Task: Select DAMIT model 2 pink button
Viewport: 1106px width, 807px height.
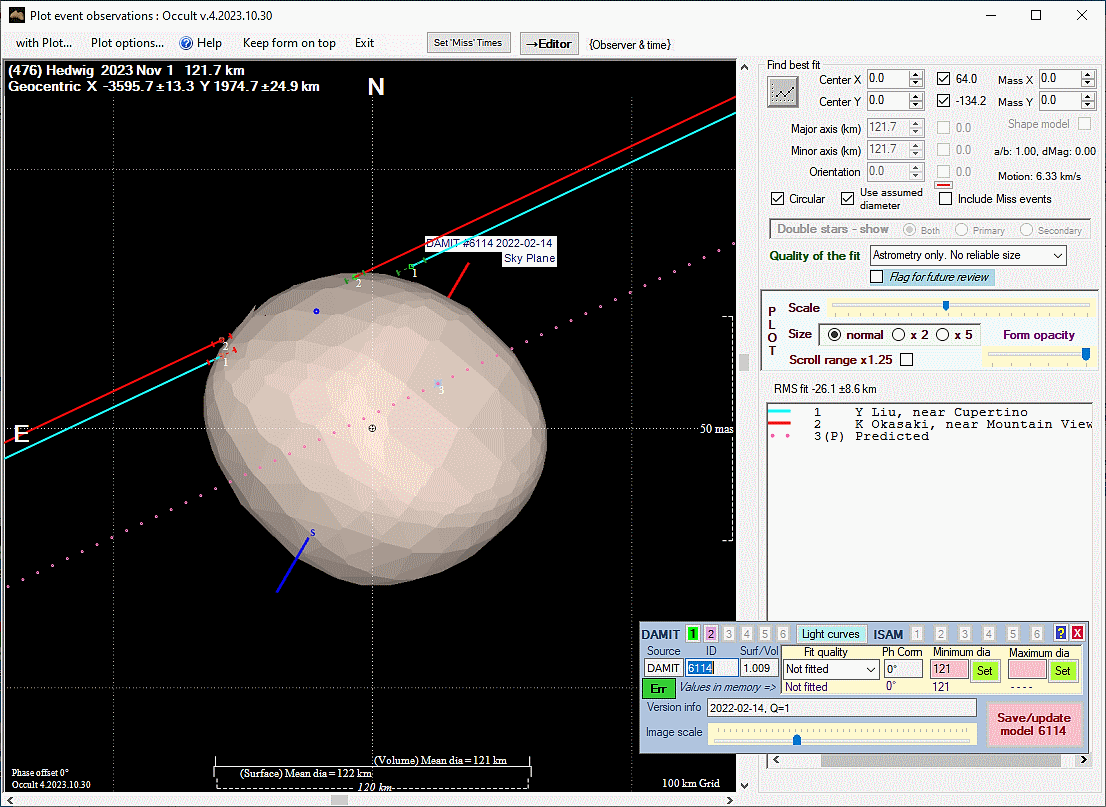Action: click(711, 634)
